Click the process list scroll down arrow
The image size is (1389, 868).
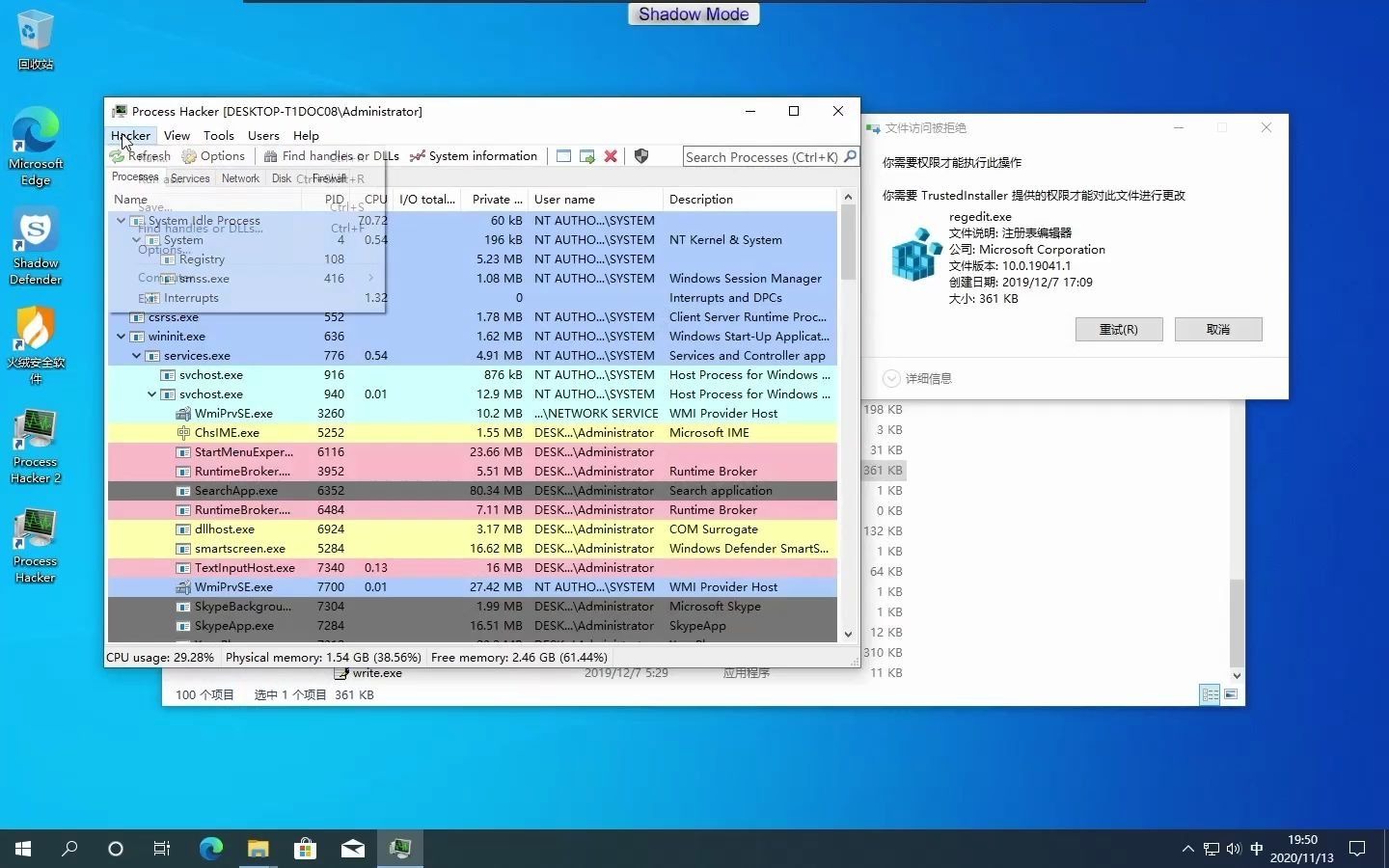(x=849, y=634)
